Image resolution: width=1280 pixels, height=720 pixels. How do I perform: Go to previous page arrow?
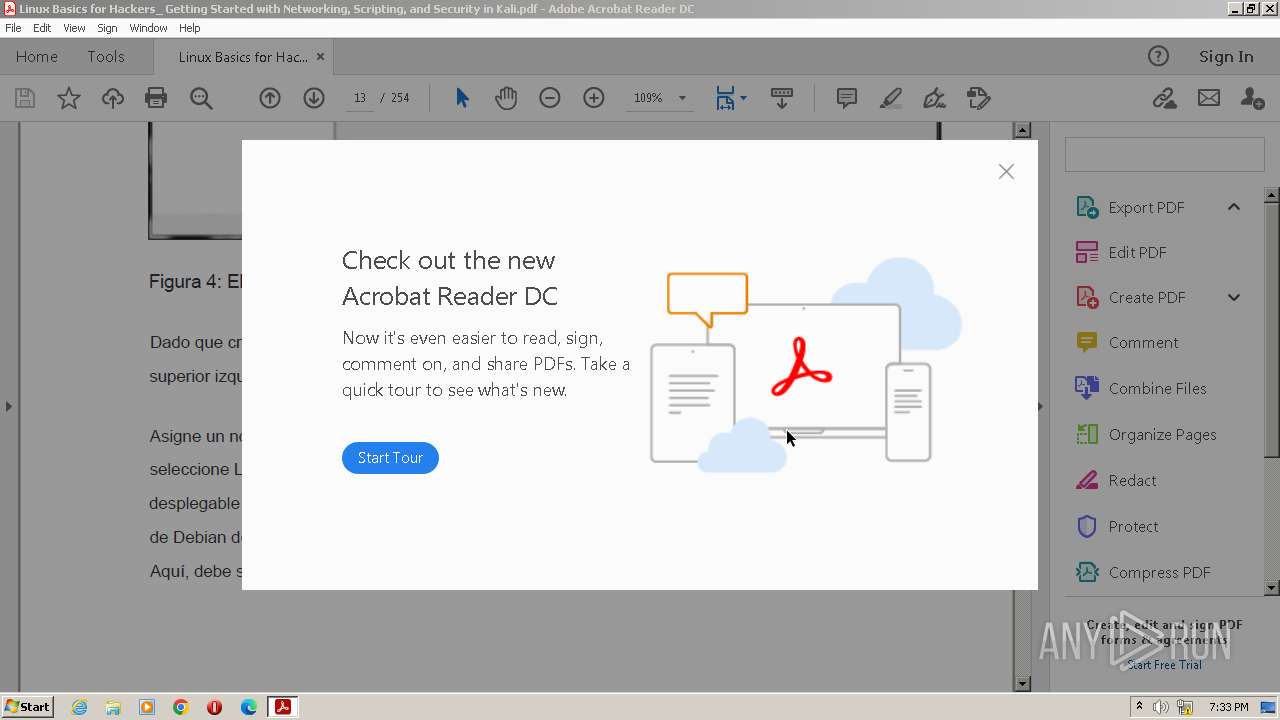point(270,98)
